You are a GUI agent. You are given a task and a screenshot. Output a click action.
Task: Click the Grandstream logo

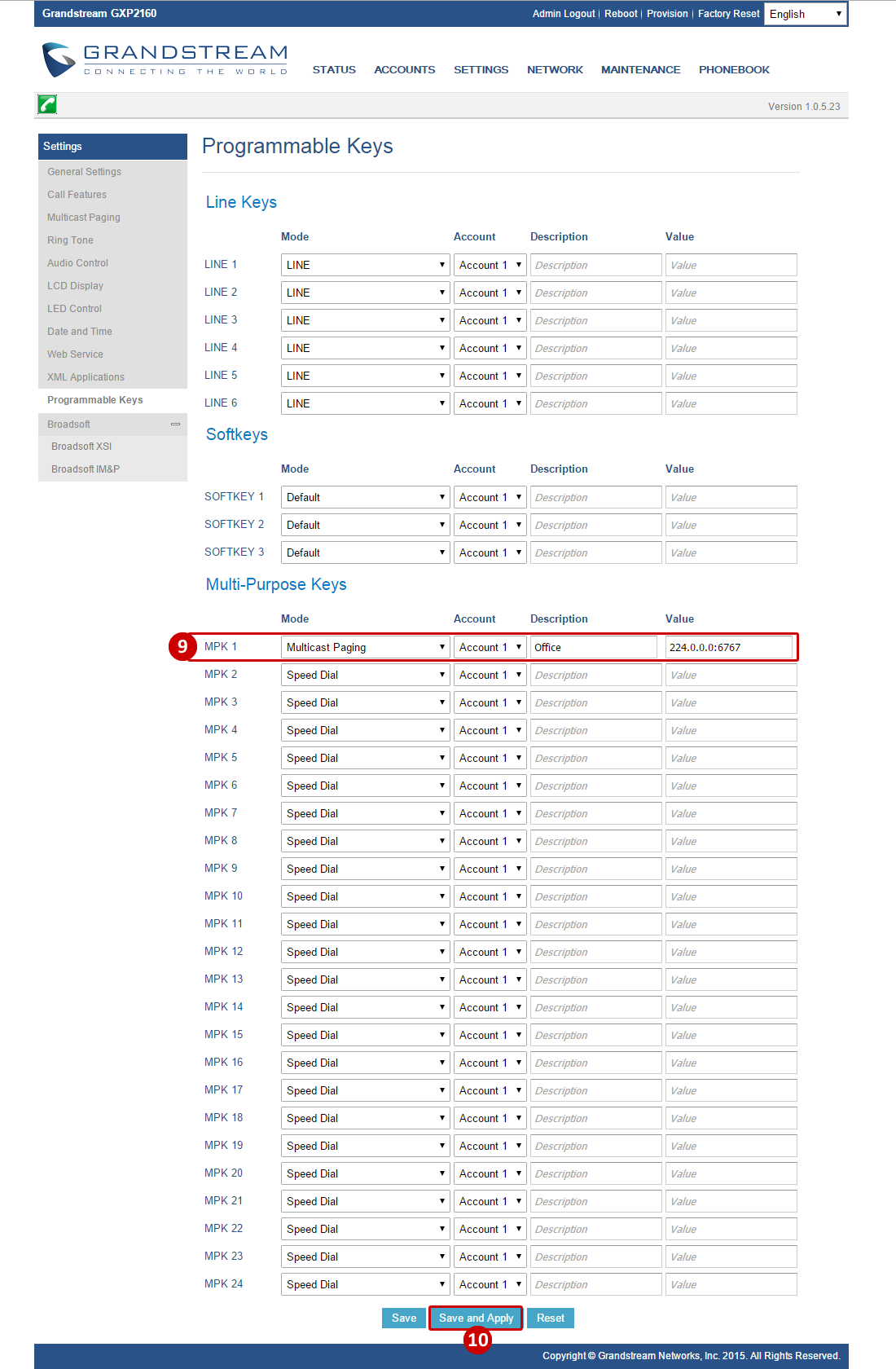(x=165, y=60)
